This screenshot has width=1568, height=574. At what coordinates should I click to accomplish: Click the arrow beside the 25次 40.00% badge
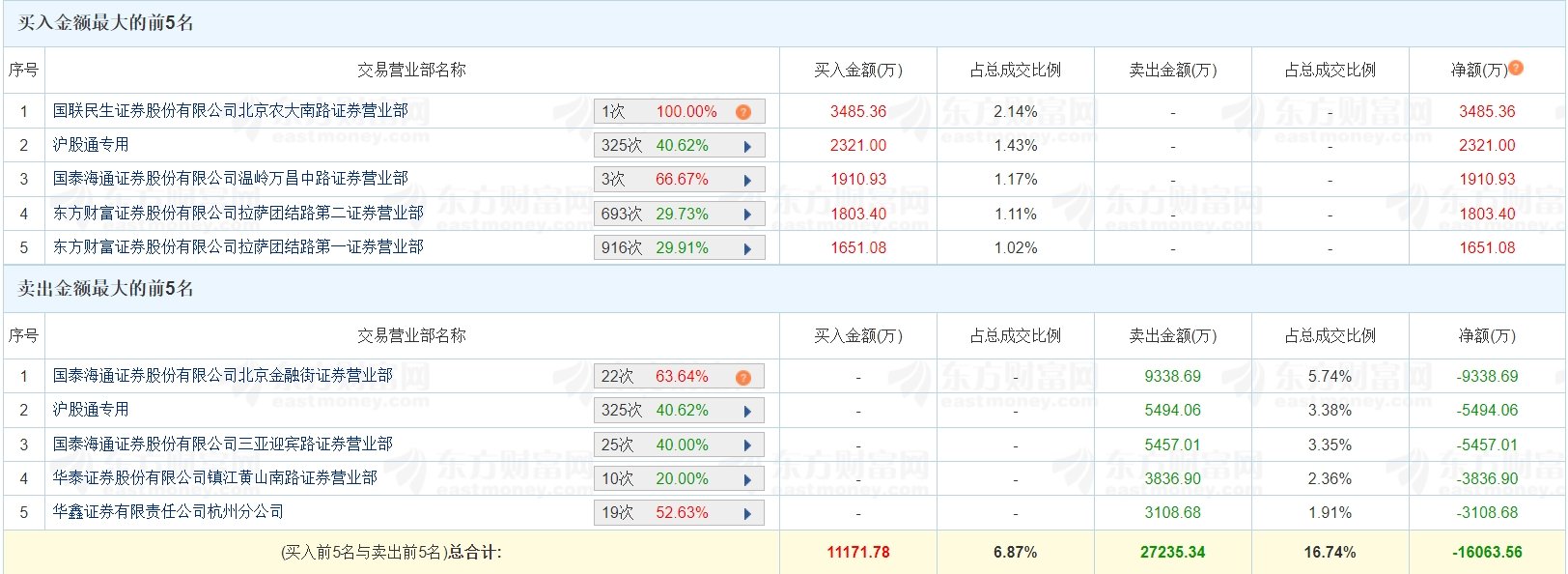pyautogui.click(x=745, y=444)
